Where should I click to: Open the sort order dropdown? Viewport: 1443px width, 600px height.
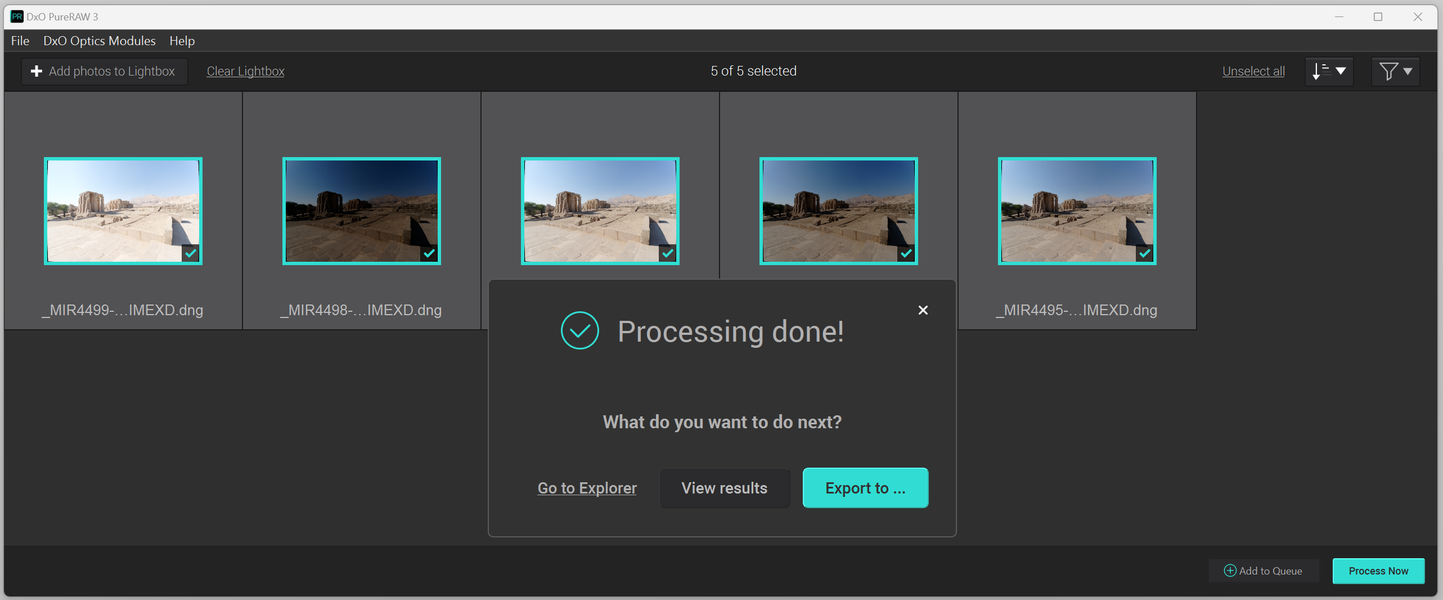tap(1329, 71)
